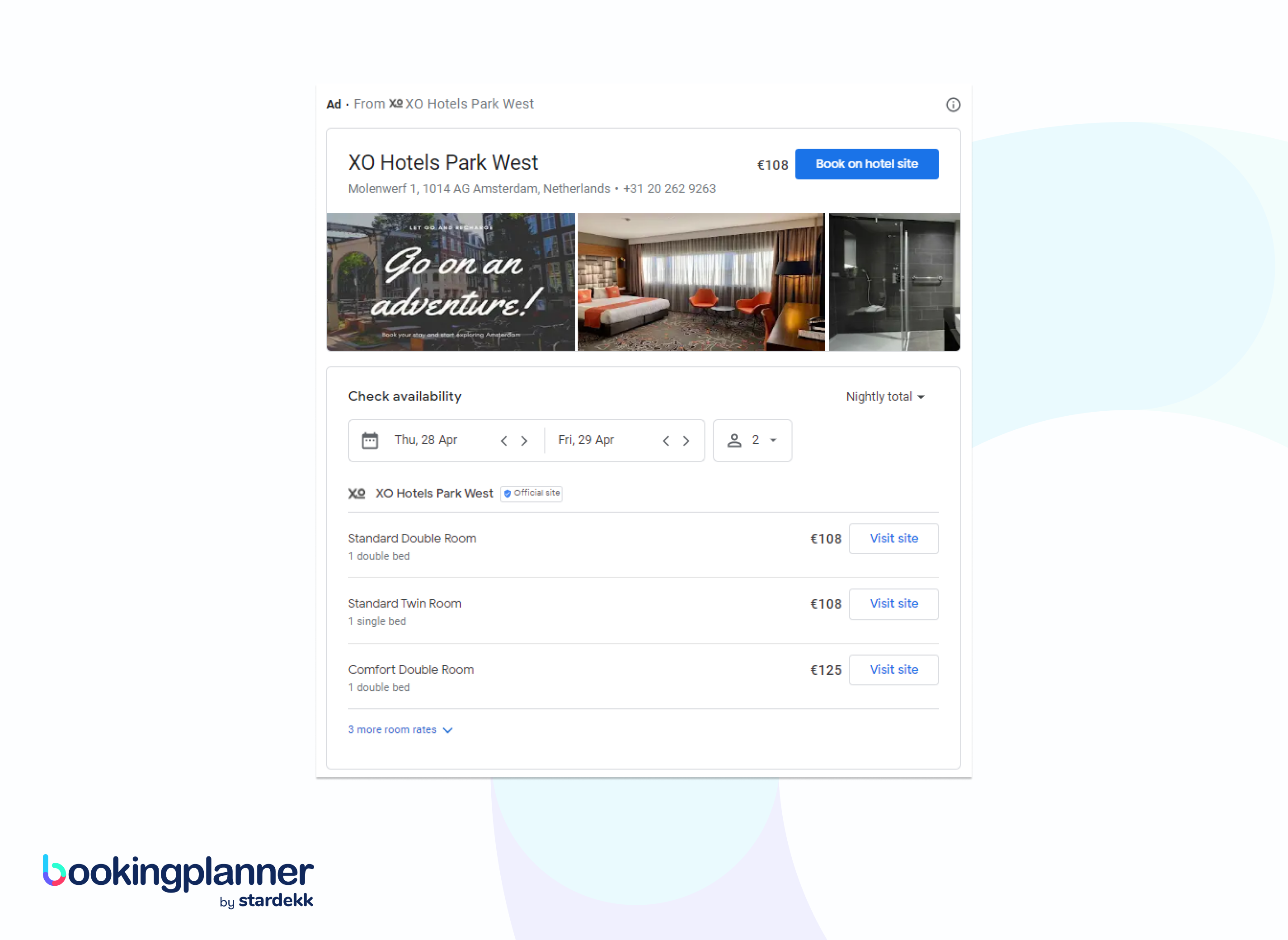Select the Thu, 28 Apr check-in field

[426, 440]
